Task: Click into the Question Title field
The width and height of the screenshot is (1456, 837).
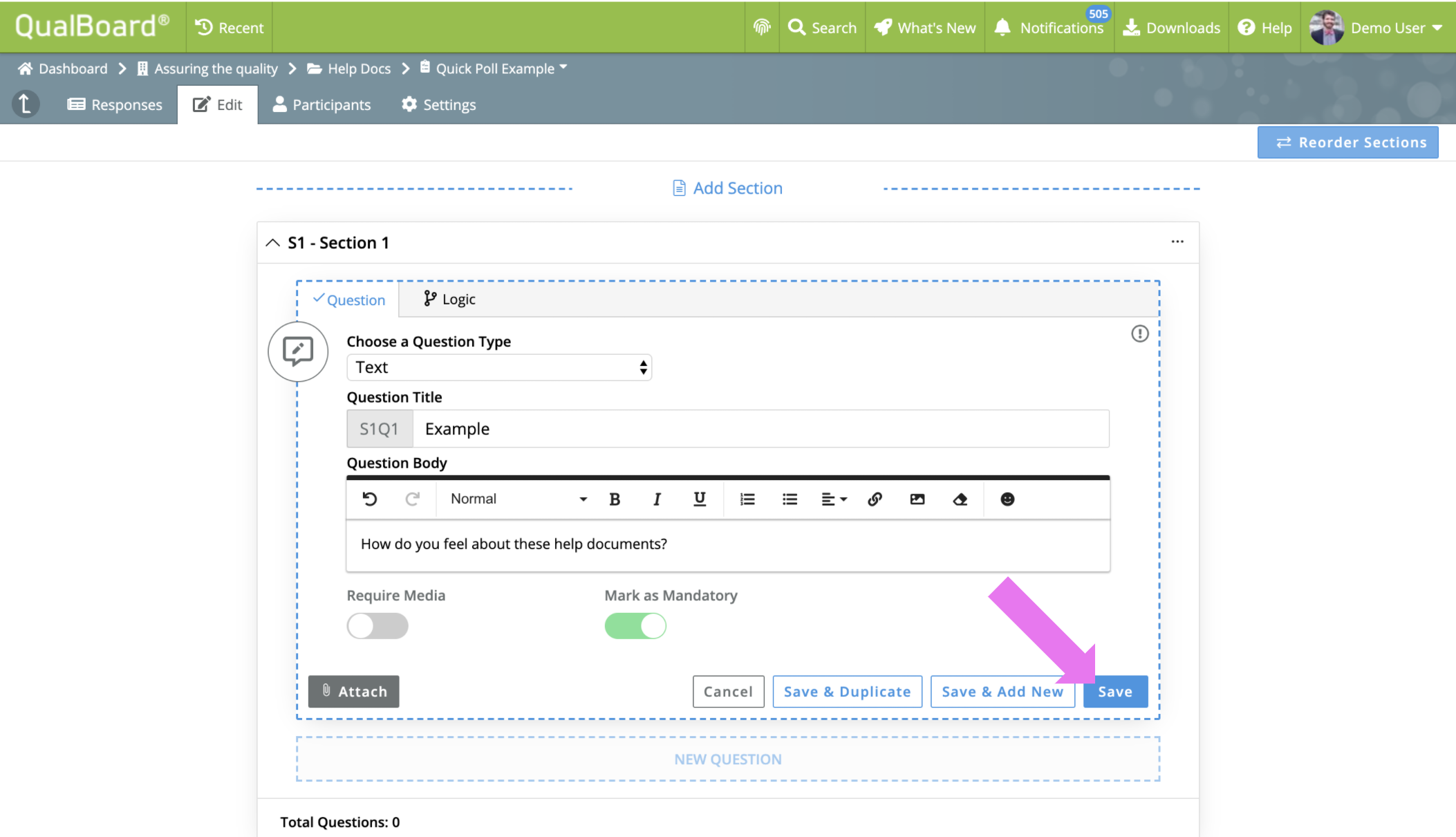Action: [x=760, y=429]
